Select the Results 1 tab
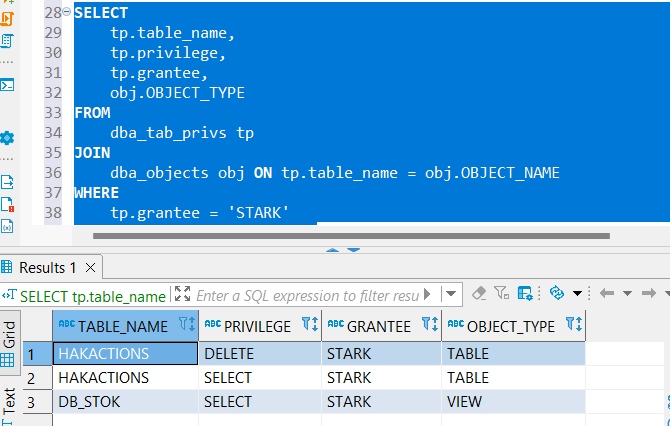Image resolution: width=670 pixels, height=426 pixels. 48,267
